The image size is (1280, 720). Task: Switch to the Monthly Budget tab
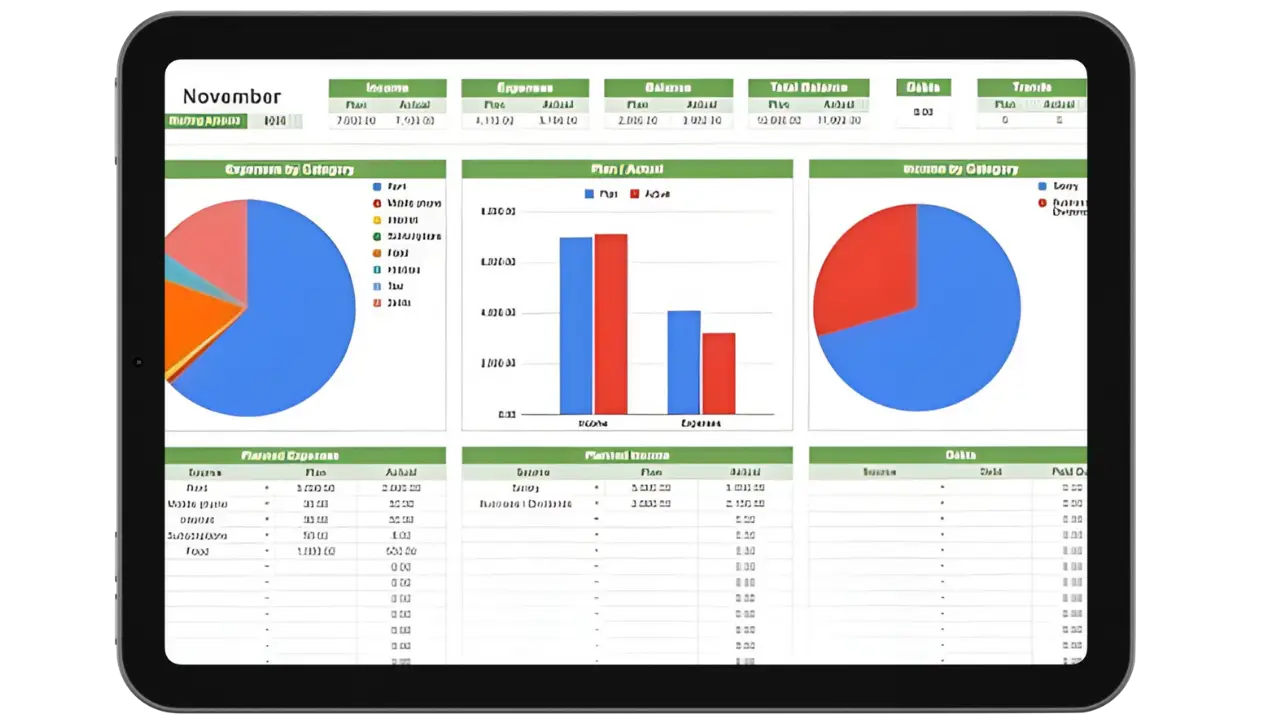tap(205, 120)
